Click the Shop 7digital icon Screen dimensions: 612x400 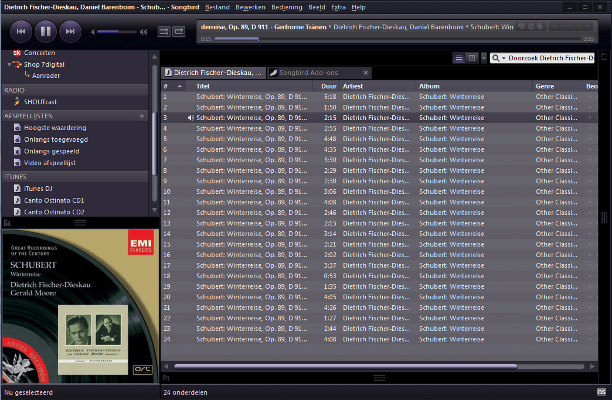(x=17, y=64)
